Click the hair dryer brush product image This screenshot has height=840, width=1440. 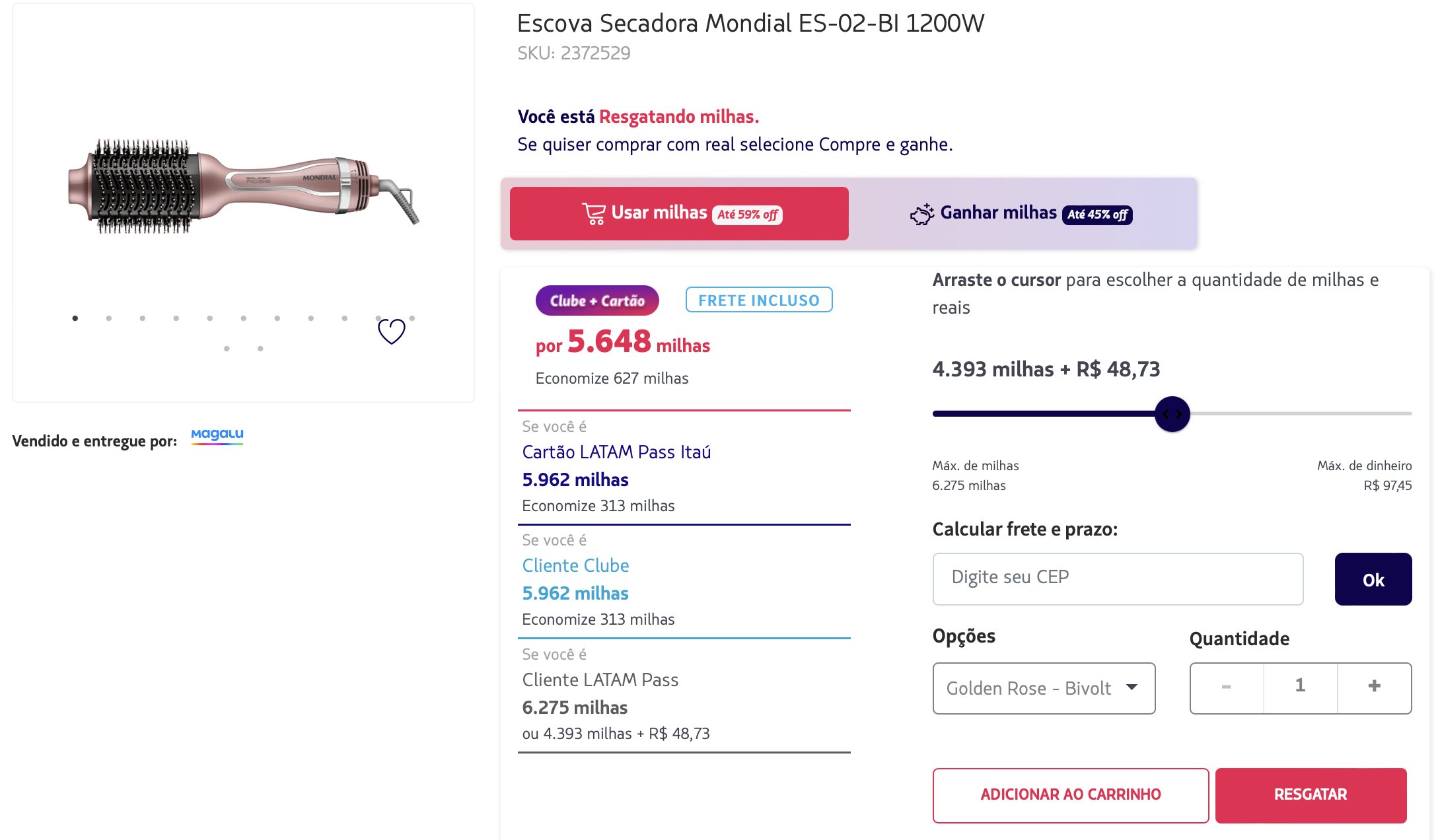coord(243,188)
